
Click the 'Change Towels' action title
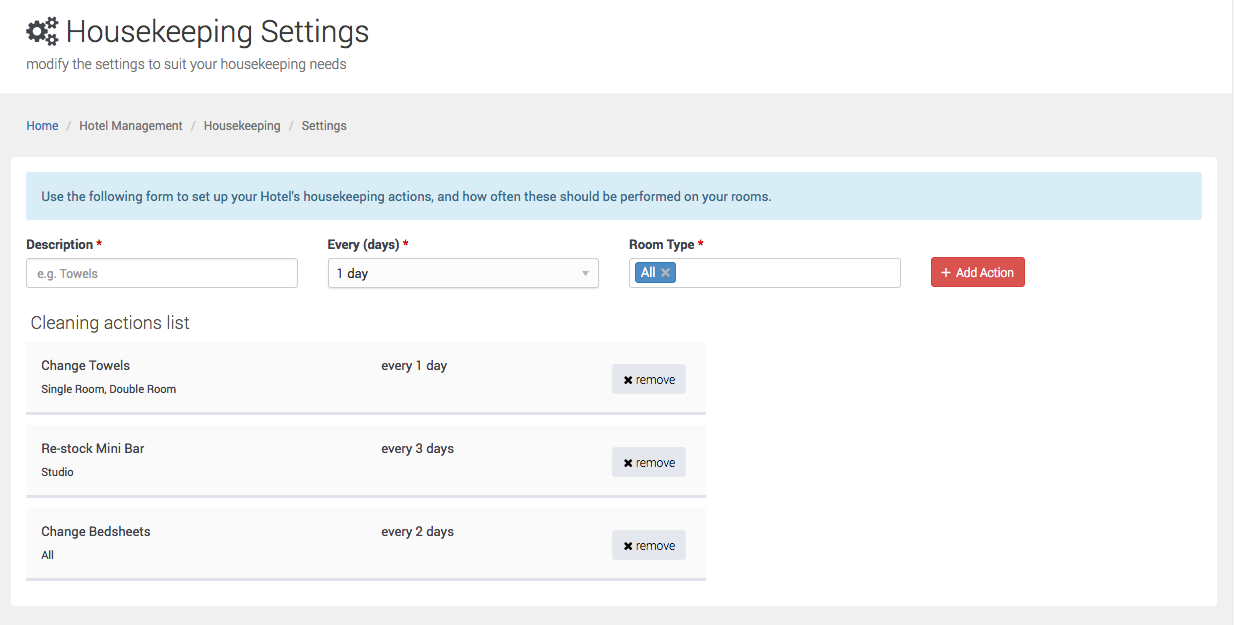[x=86, y=366]
